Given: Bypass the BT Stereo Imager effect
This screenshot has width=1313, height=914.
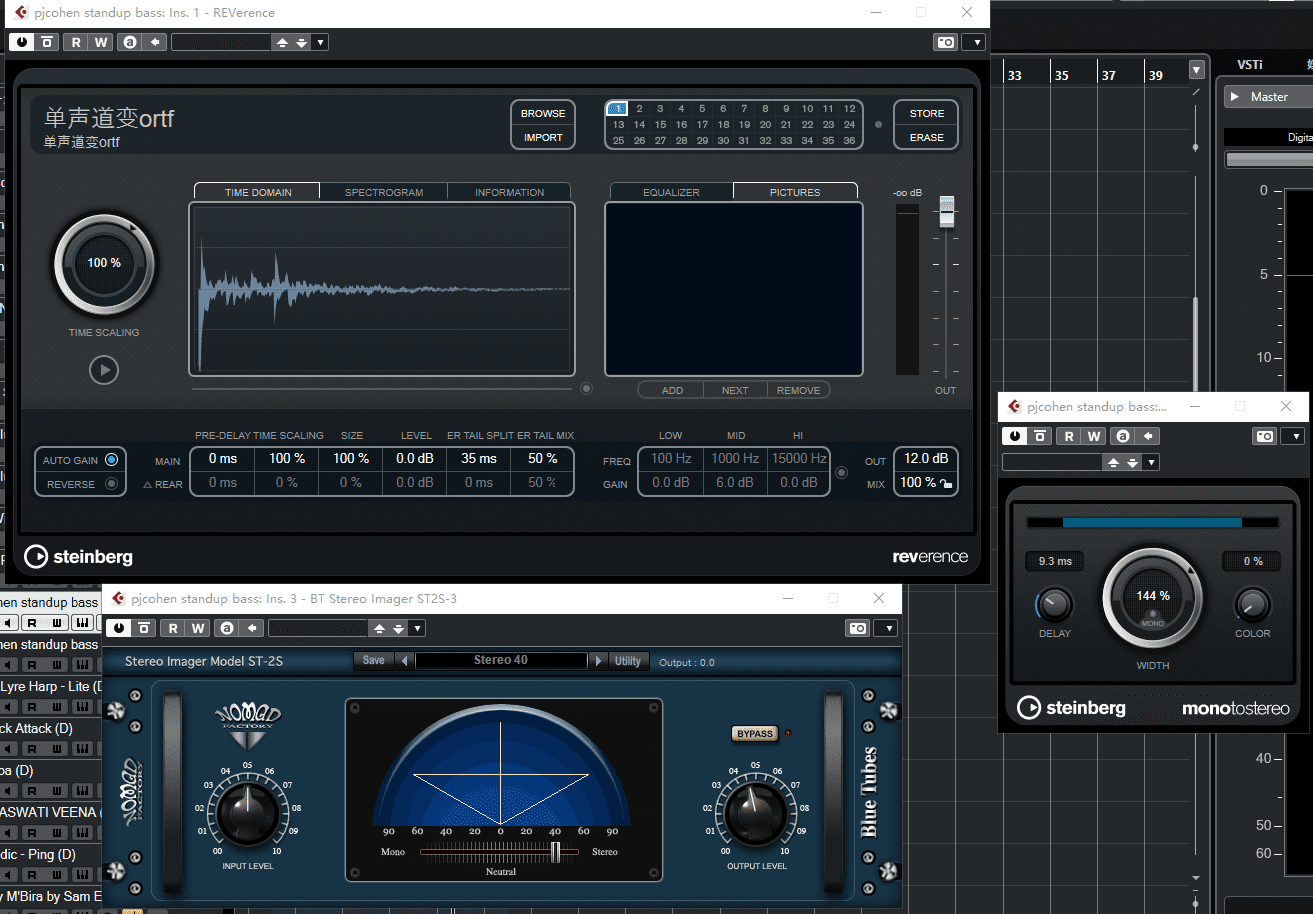Looking at the screenshot, I should pos(144,628).
